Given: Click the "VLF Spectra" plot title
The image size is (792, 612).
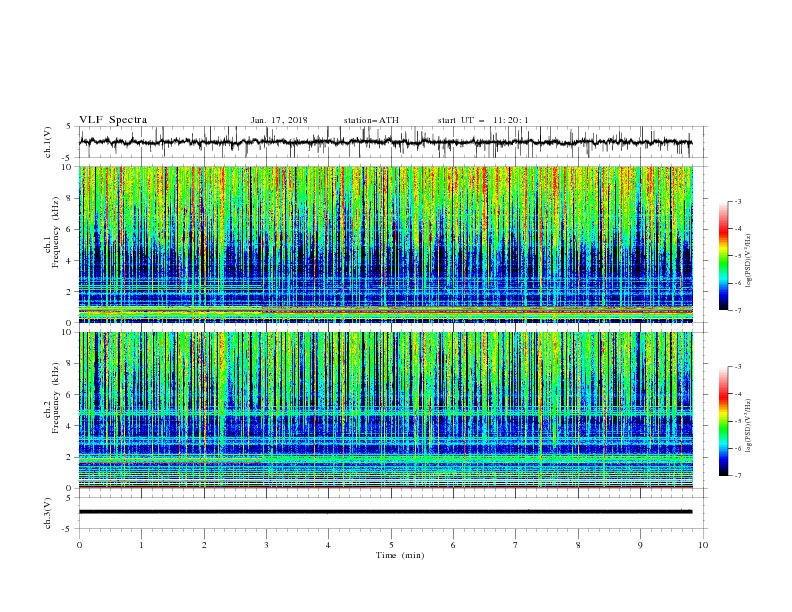Looking at the screenshot, I should pos(113,120).
